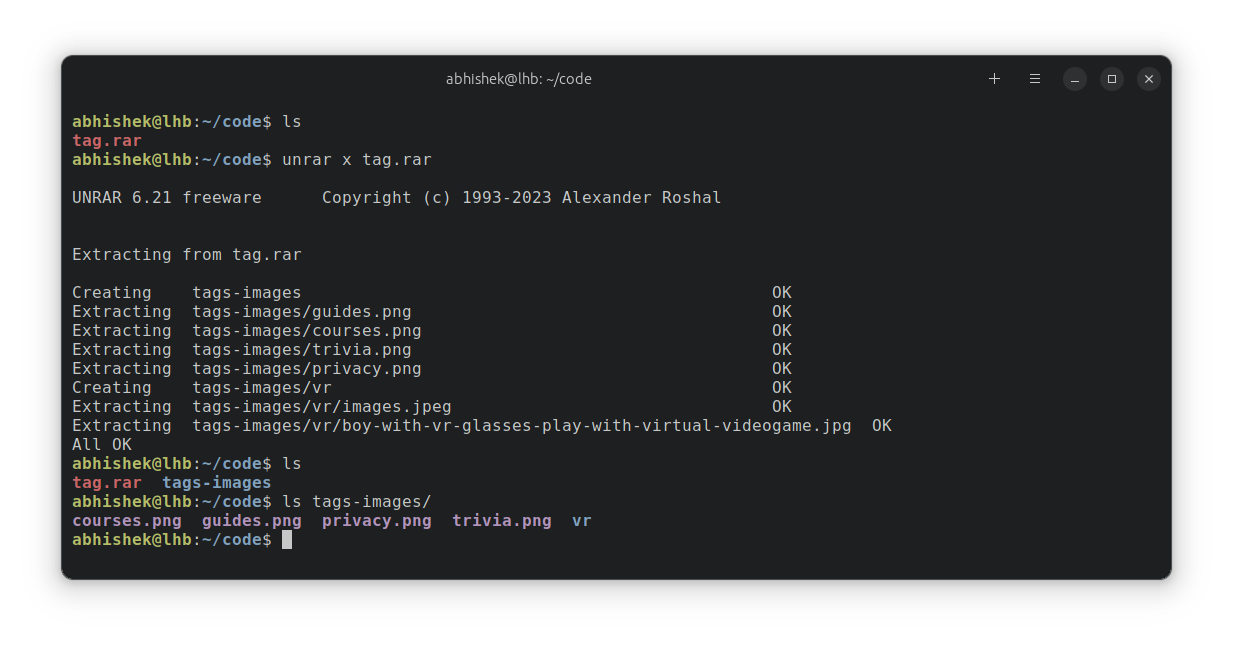Click the 'All OK' status line
This screenshot has width=1233, height=647.
tap(102, 445)
